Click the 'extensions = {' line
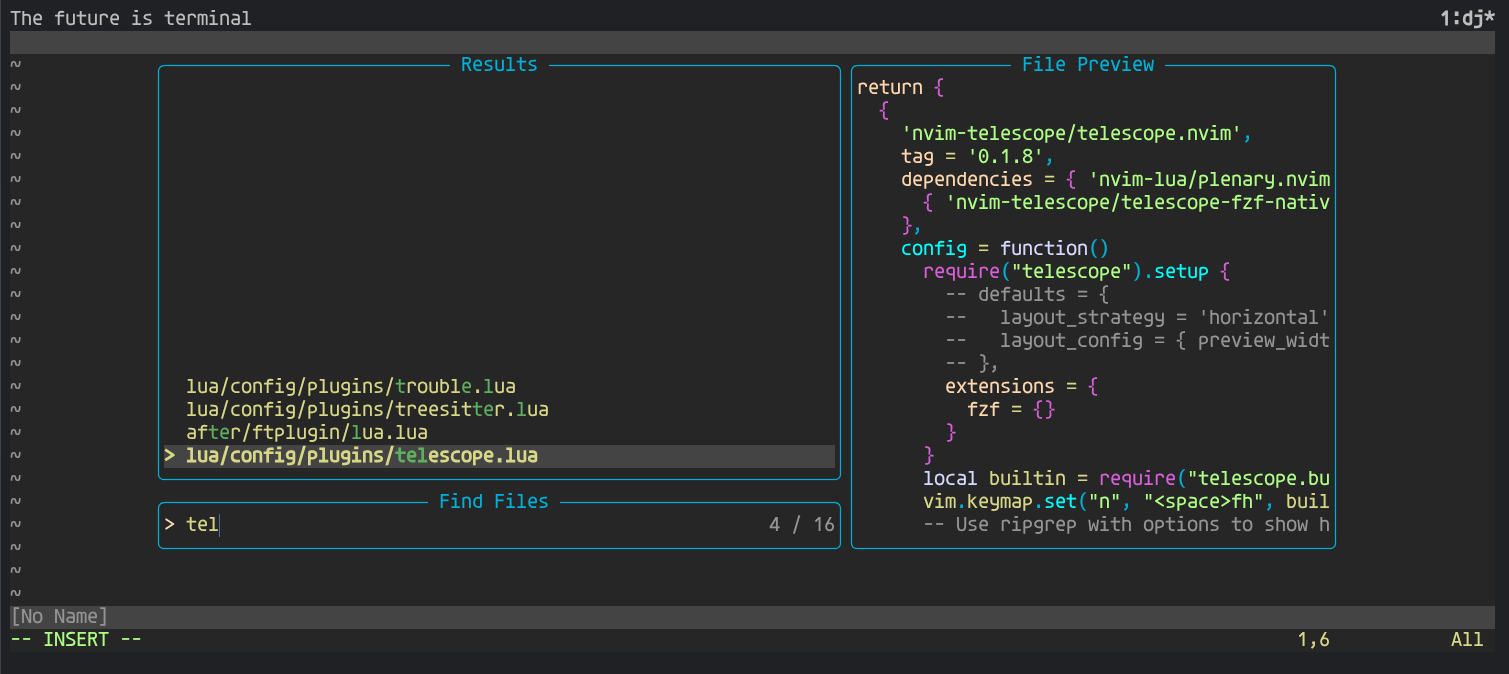The height and width of the screenshot is (674, 1509). coord(1022,386)
